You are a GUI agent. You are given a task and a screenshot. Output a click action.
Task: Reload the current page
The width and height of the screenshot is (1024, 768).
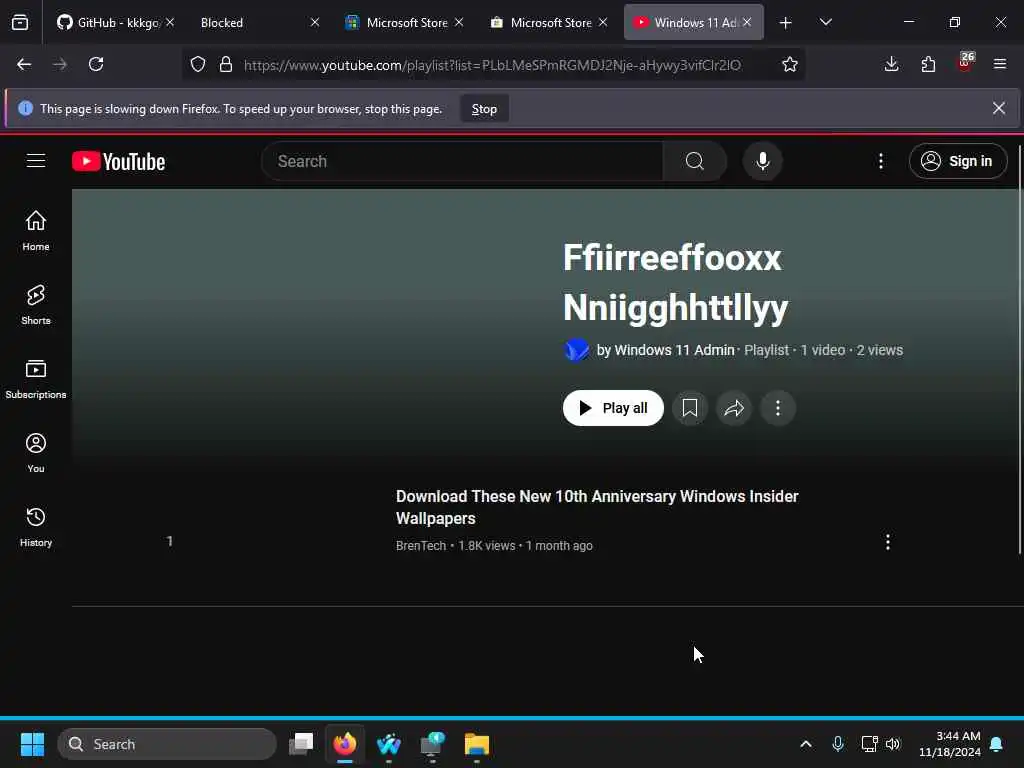[96, 64]
